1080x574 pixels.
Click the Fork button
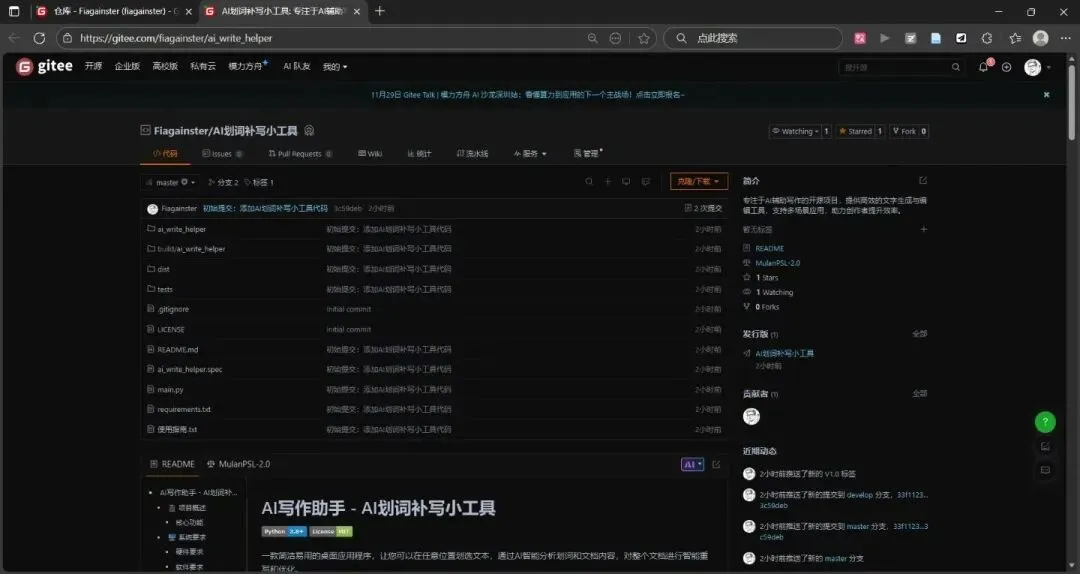point(904,131)
